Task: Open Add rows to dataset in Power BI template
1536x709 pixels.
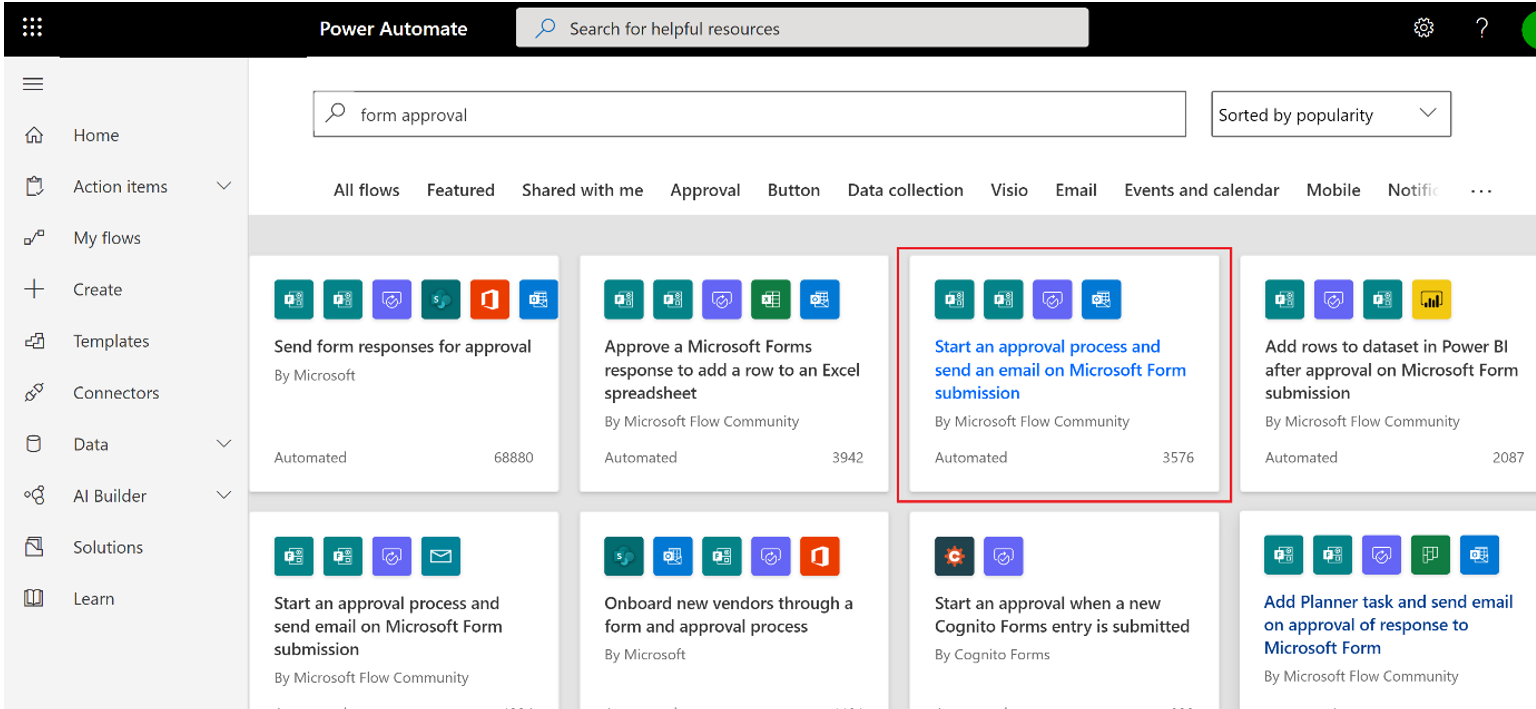Action: point(1391,370)
